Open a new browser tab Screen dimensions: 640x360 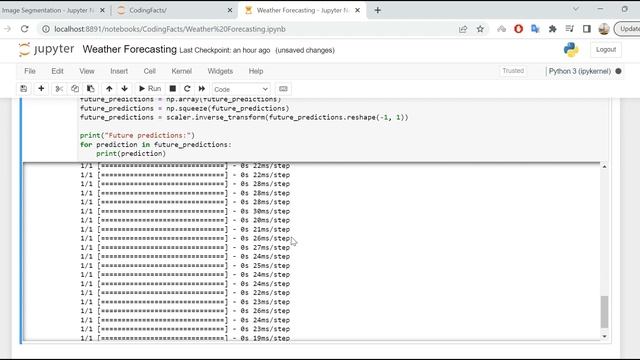[x=378, y=10]
